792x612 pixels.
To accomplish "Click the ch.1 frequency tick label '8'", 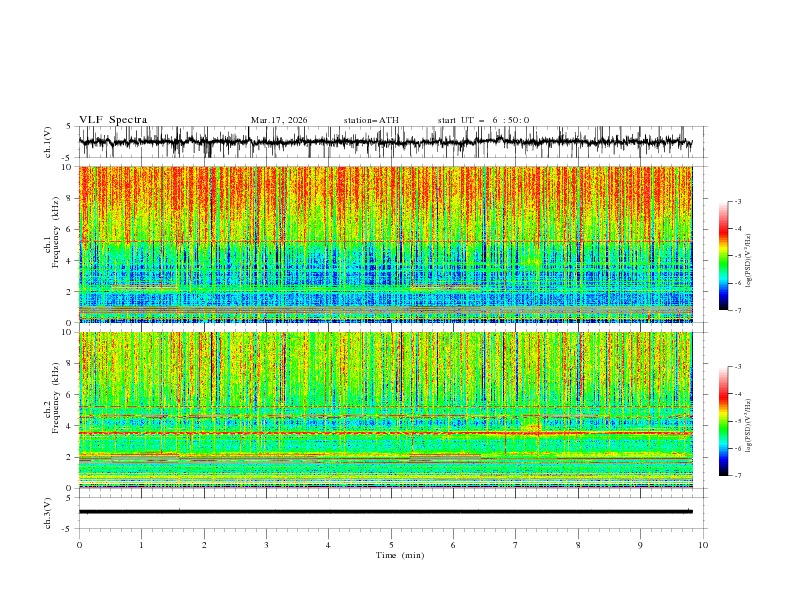I will 71,198.
